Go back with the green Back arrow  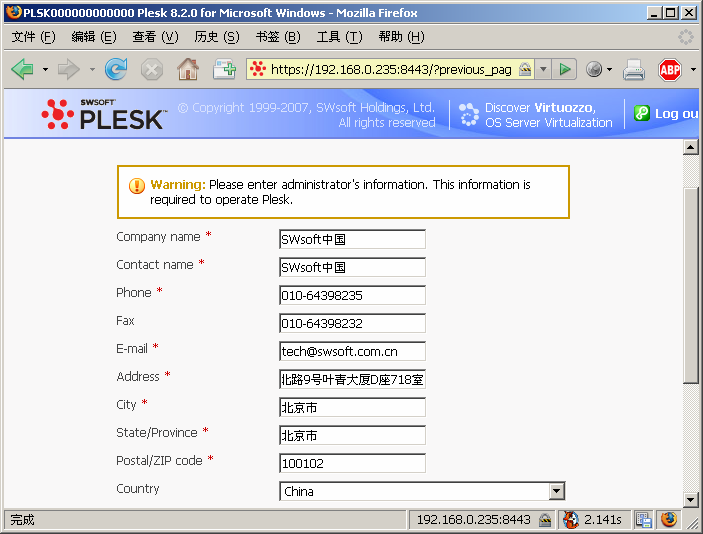coord(22,69)
